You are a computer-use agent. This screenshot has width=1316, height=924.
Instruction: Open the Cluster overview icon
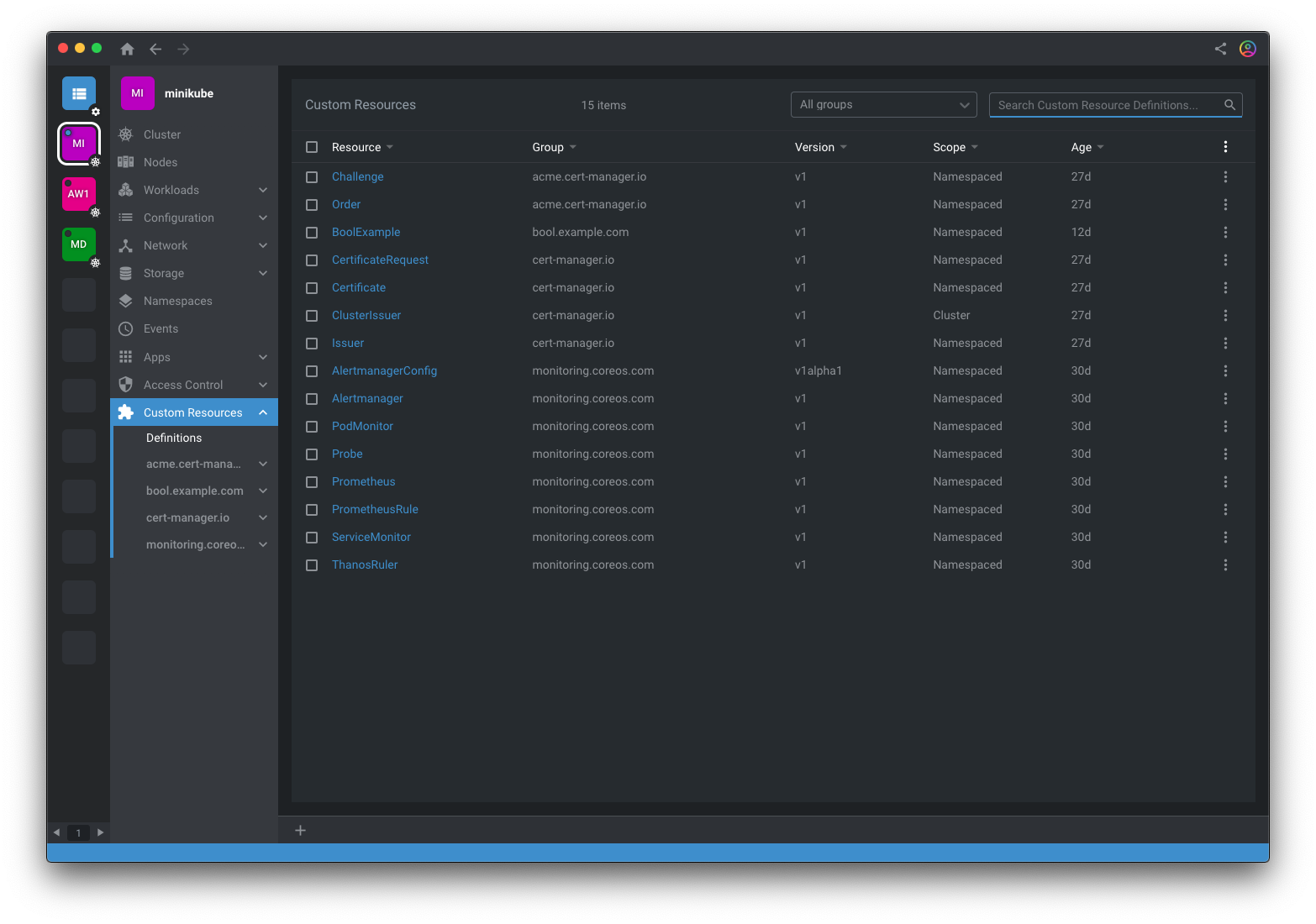pyautogui.click(x=126, y=134)
